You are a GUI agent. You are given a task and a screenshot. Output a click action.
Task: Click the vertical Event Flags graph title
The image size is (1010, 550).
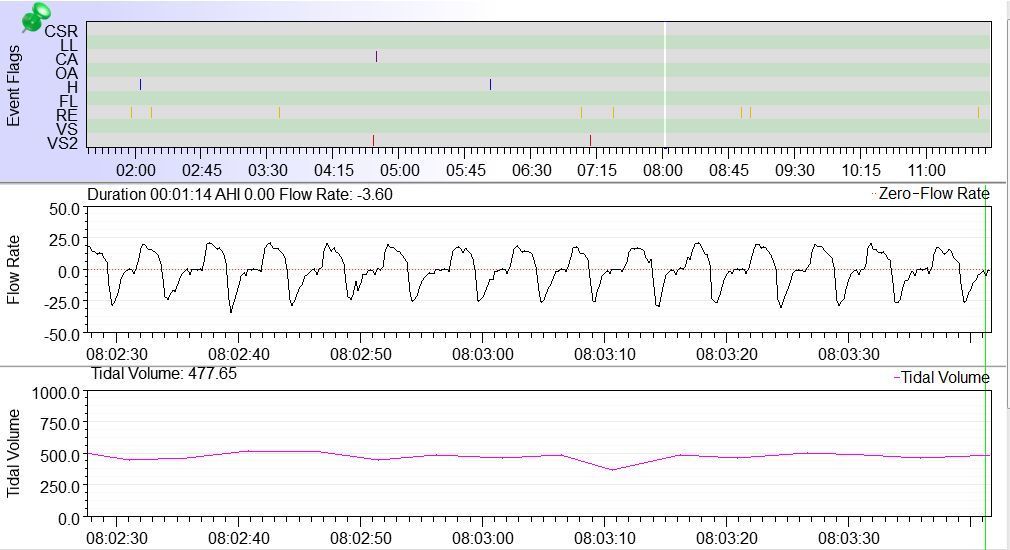[14, 85]
